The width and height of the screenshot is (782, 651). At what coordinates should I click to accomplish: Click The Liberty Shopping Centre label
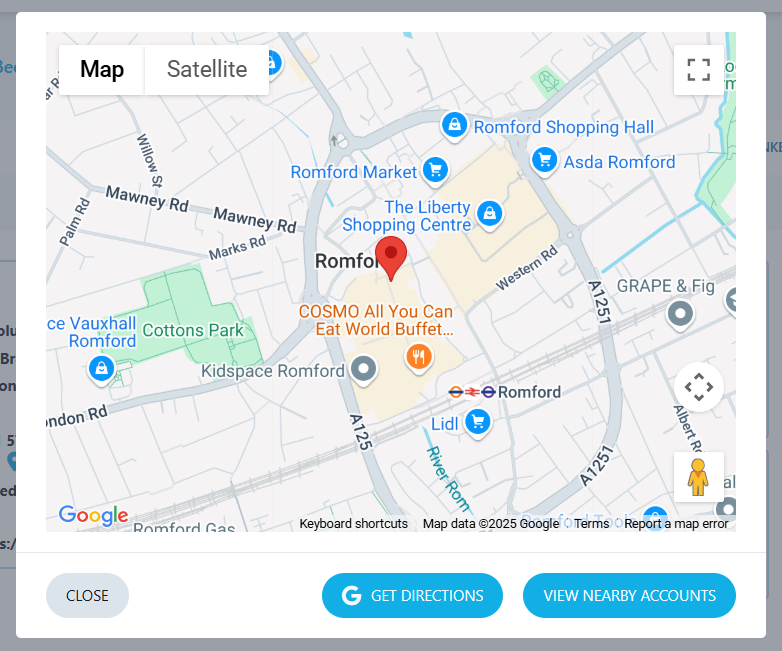tap(406, 216)
